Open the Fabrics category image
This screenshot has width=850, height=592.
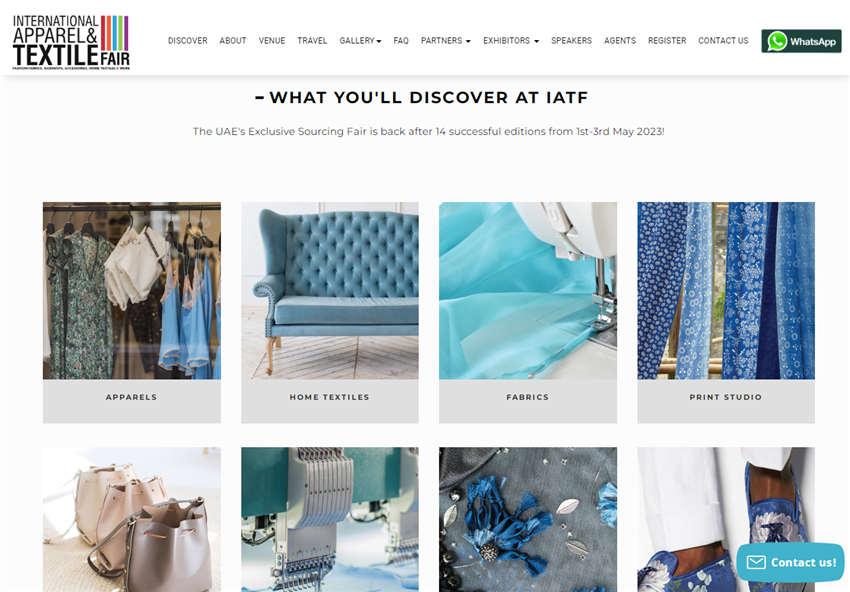pos(528,291)
